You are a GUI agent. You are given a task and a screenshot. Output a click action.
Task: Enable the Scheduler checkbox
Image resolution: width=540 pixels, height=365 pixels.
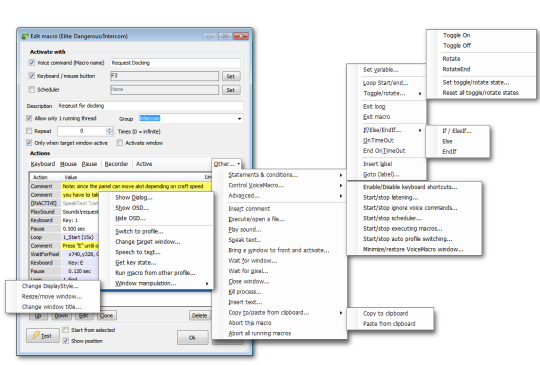click(x=32, y=90)
